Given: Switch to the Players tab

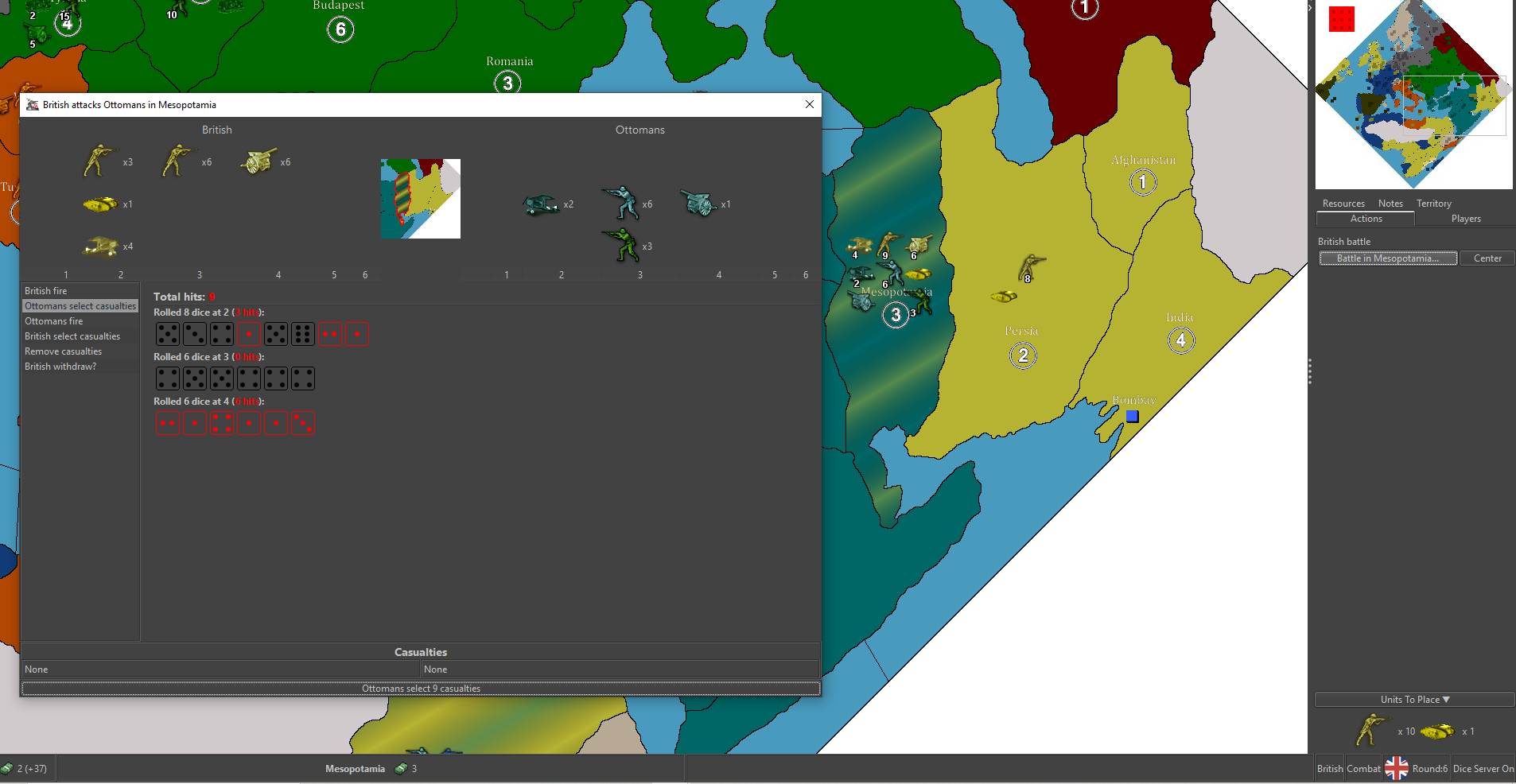Looking at the screenshot, I should point(1465,219).
